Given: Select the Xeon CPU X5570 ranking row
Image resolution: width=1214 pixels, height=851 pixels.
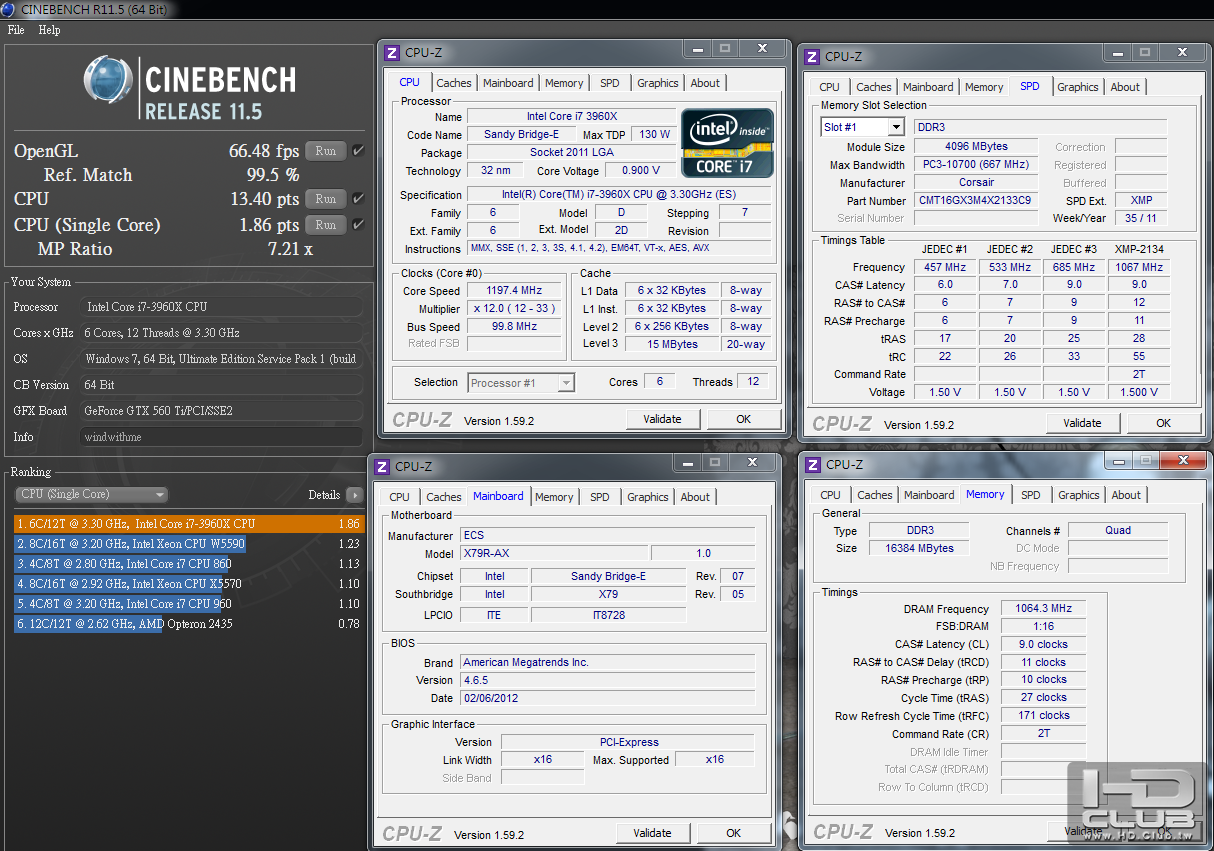Looking at the screenshot, I should (189, 584).
